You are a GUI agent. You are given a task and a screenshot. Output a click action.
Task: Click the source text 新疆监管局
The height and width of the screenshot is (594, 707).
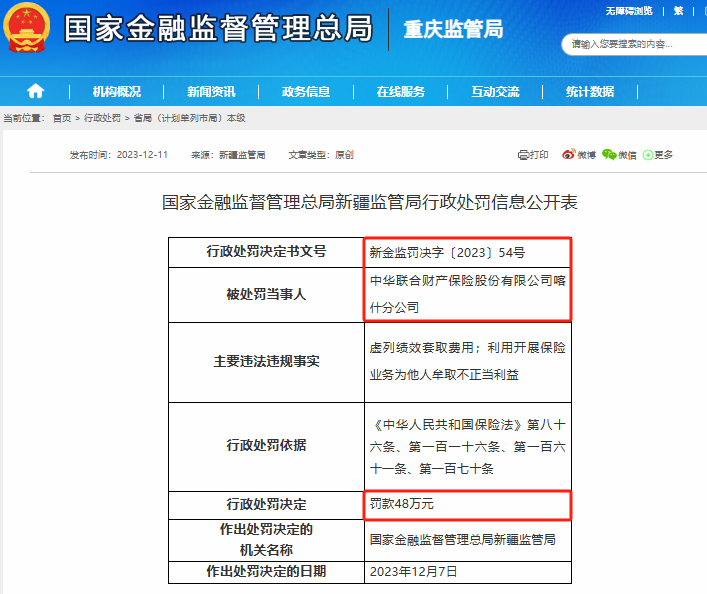(242, 155)
